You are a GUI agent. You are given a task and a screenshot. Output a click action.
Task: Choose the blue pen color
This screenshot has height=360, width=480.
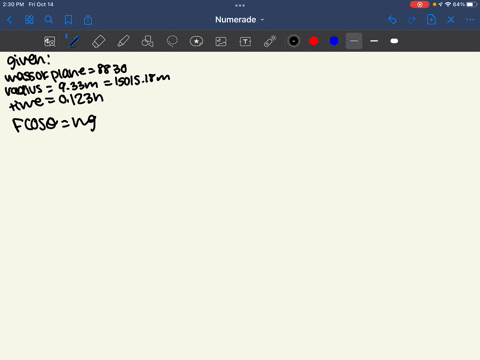point(334,41)
